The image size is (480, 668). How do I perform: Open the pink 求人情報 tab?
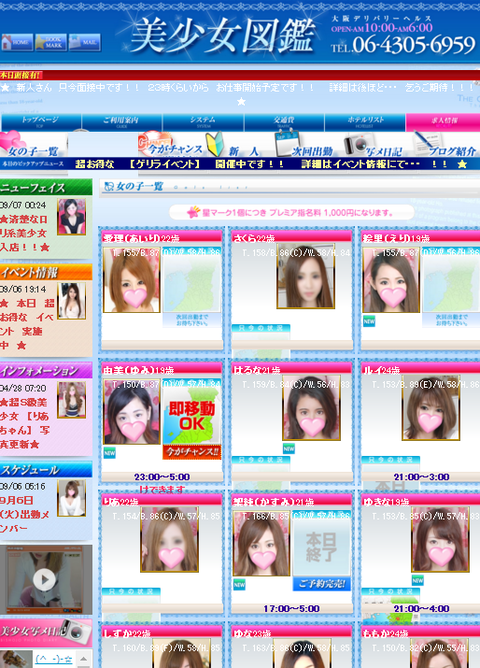(443, 122)
